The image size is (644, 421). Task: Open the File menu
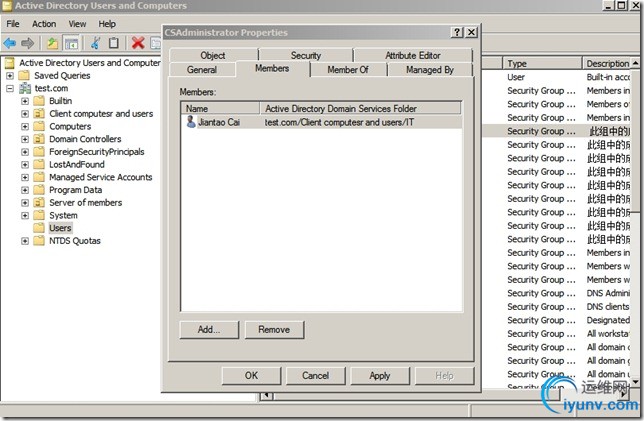tap(13, 24)
